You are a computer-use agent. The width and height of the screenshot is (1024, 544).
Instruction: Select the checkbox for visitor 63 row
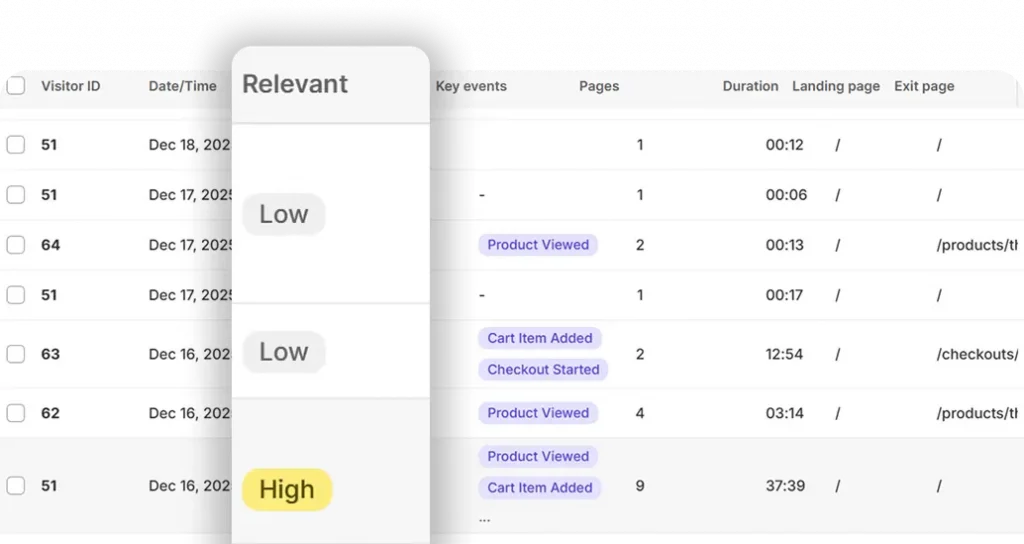[16, 354]
